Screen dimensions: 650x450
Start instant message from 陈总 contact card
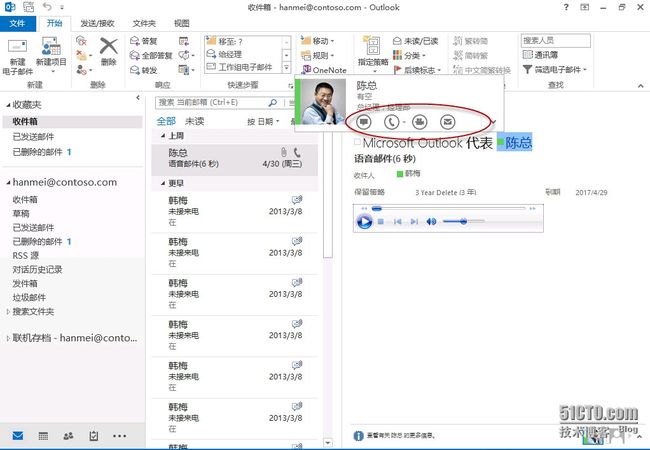pyautogui.click(x=364, y=122)
